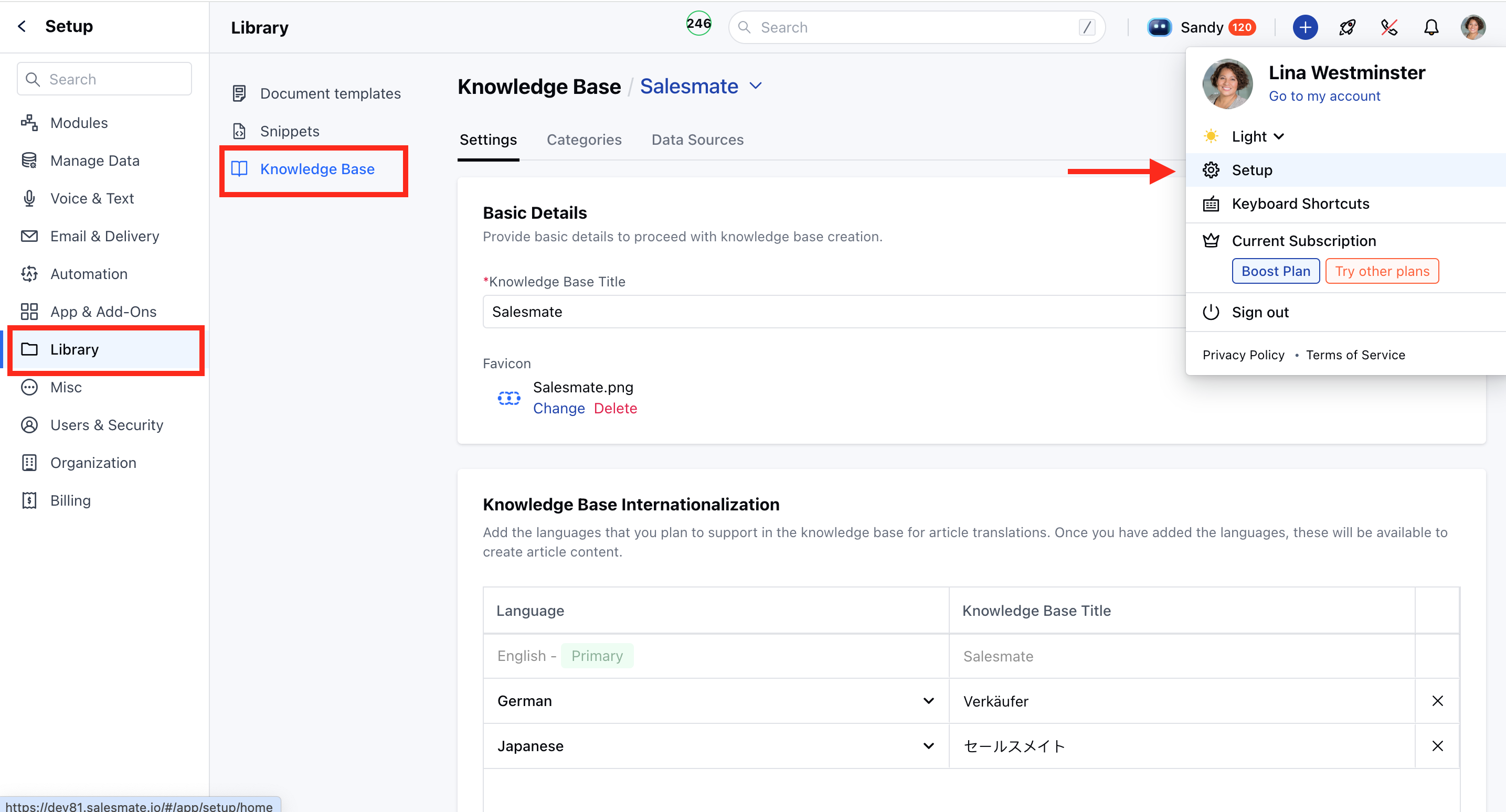Screen dimensions: 1506x812
Task: Click the Sandy 120 credits badge
Action: (1242, 27)
